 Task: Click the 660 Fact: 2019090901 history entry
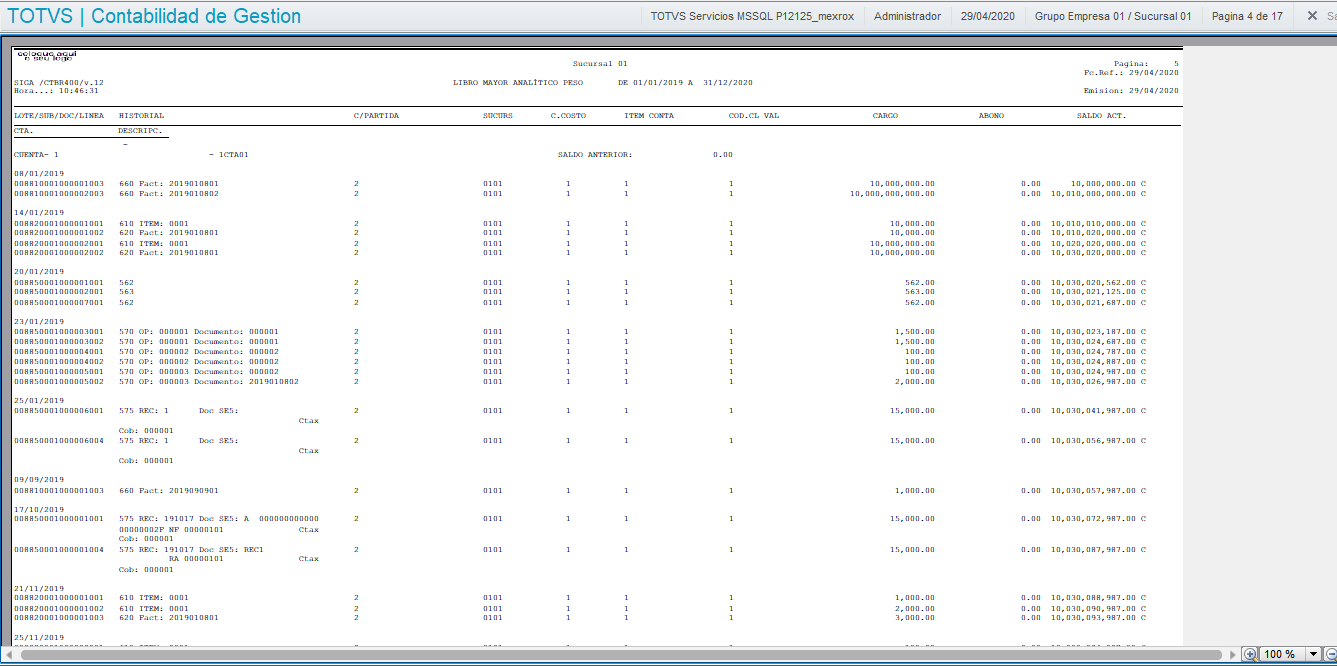168,491
